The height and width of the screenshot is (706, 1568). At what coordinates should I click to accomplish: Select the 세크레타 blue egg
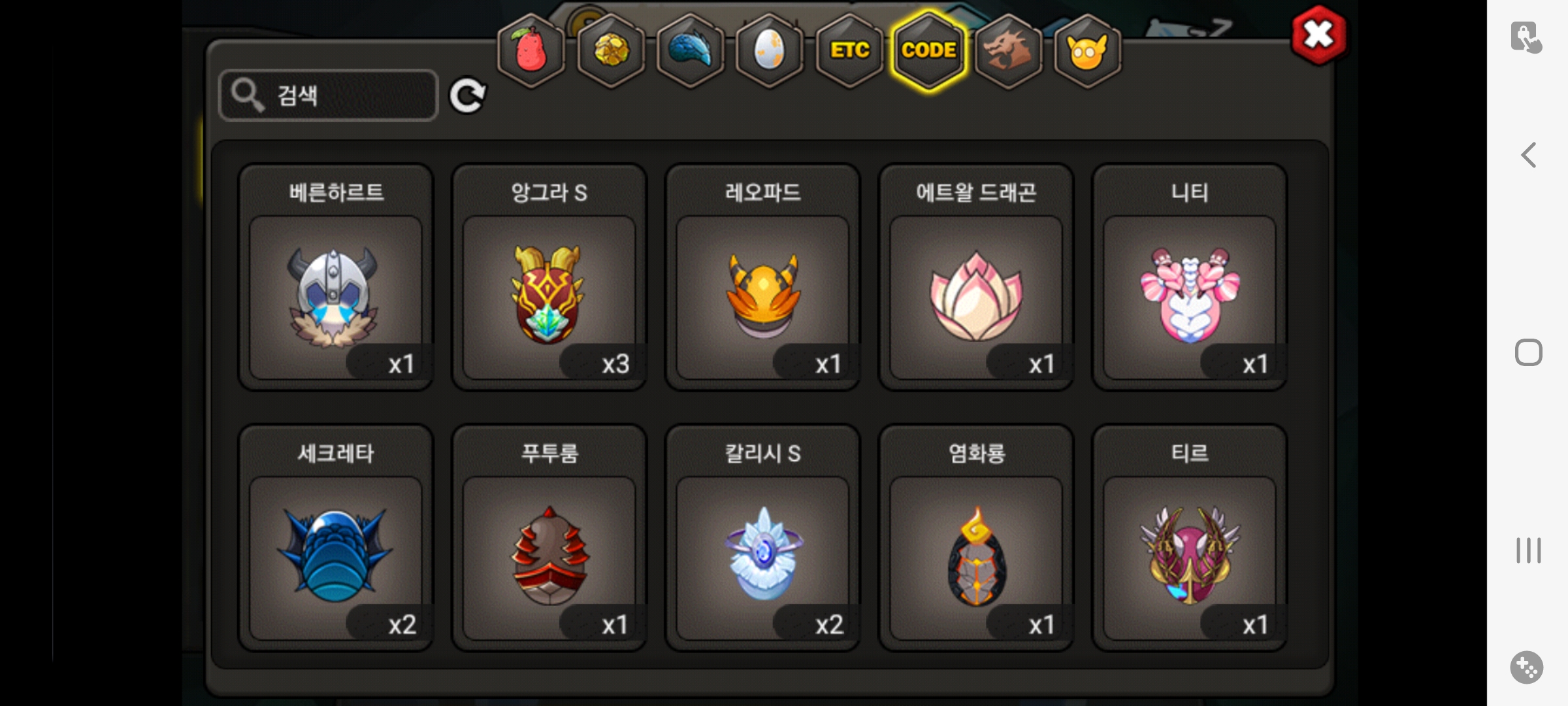[336, 538]
